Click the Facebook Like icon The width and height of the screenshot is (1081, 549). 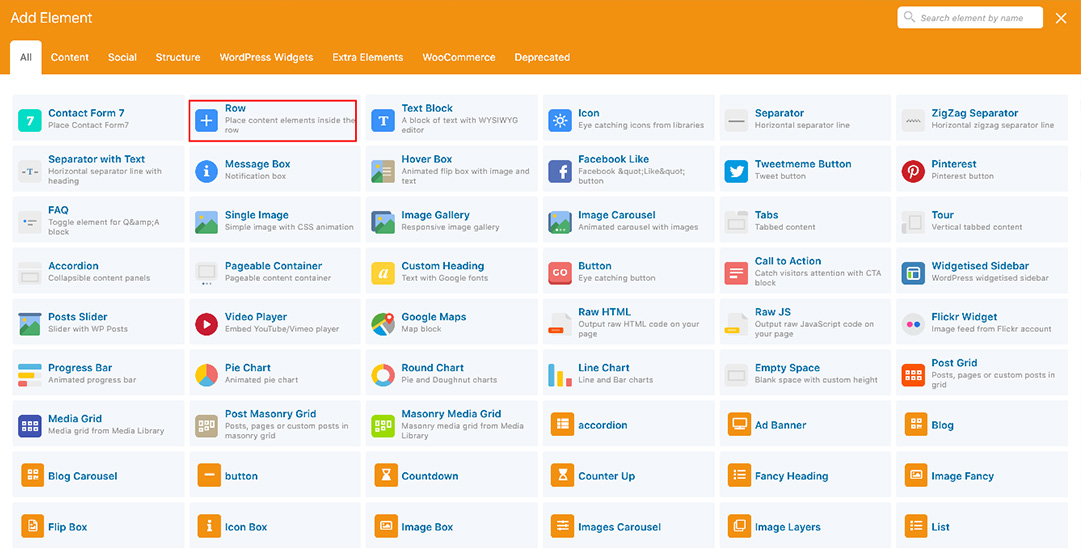click(560, 171)
